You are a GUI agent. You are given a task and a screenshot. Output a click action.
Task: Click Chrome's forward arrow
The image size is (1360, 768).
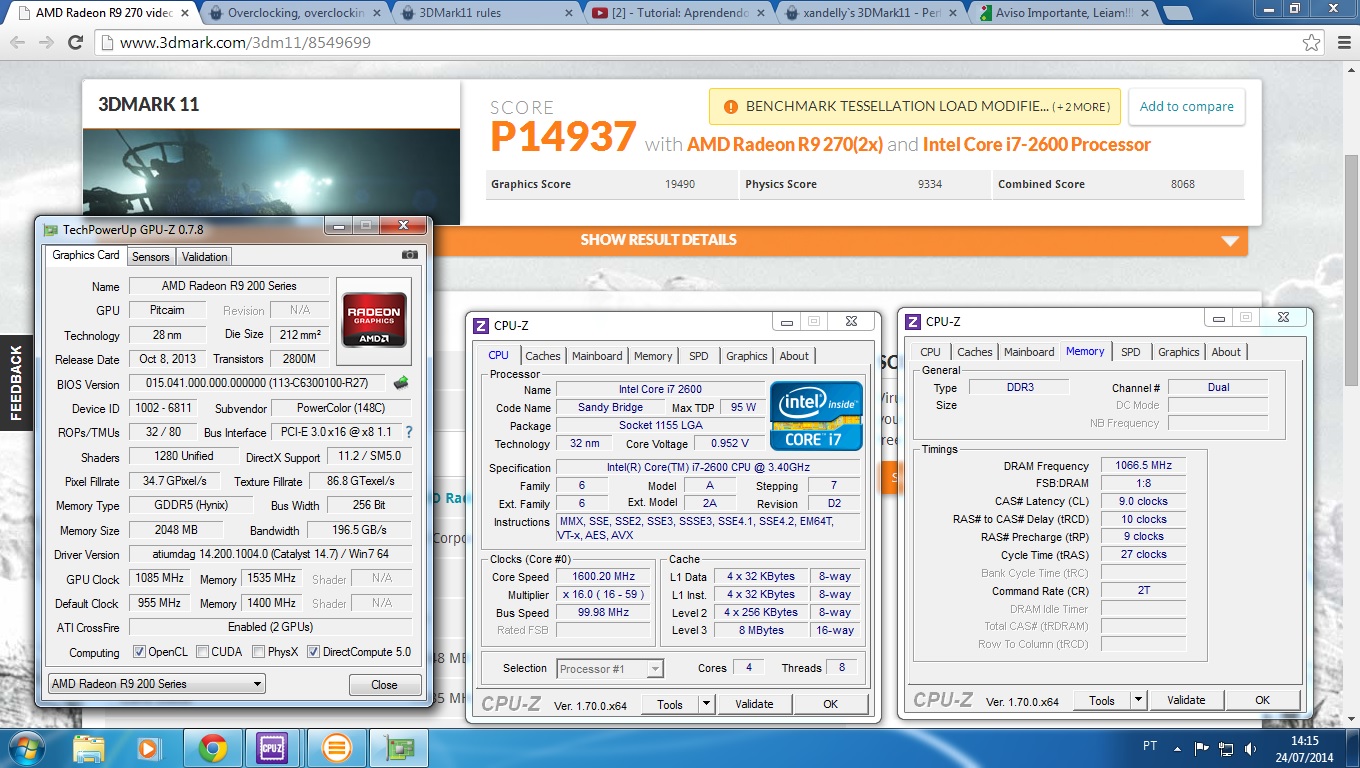46,43
